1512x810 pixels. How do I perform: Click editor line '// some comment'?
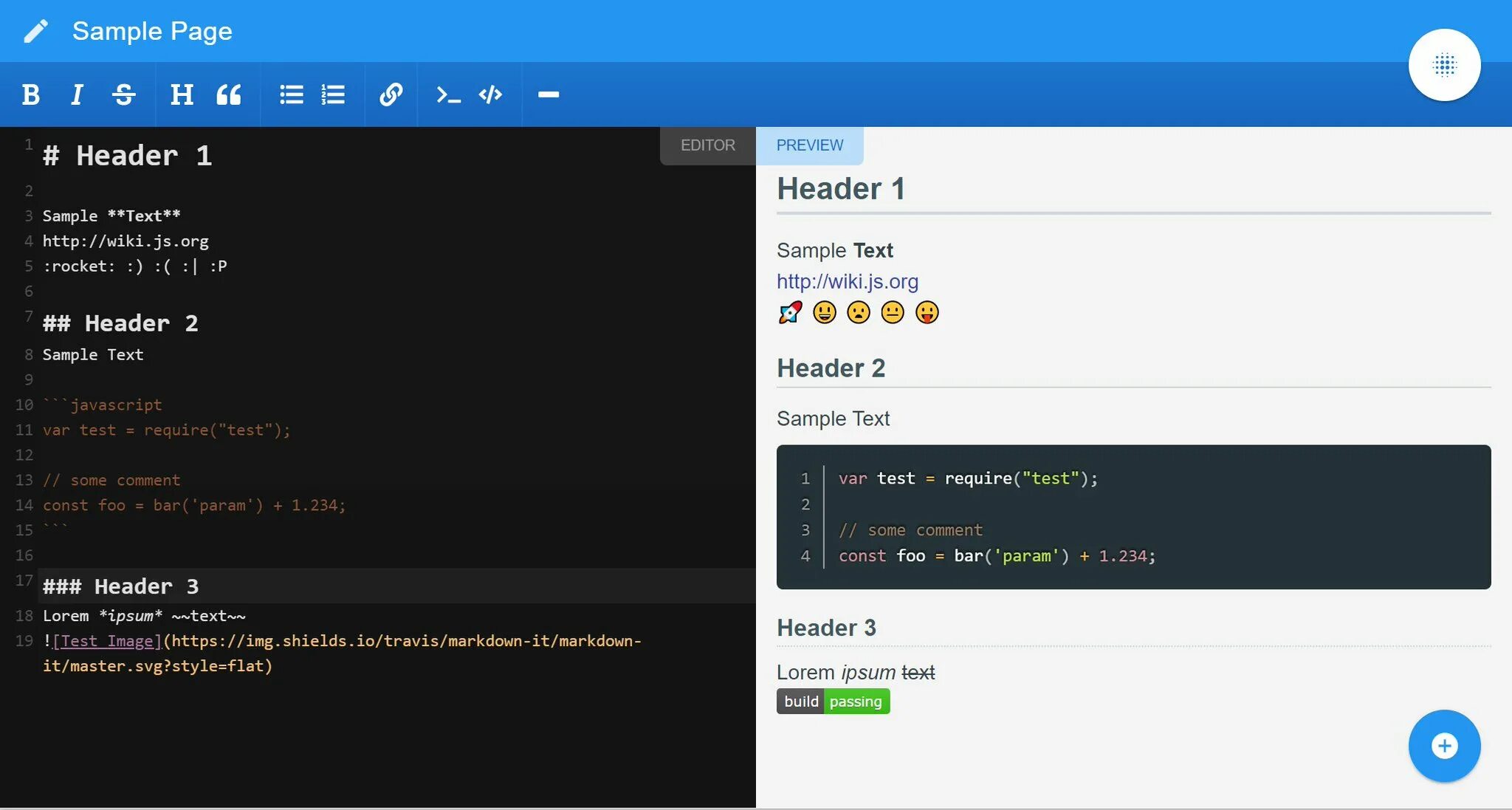coord(111,480)
